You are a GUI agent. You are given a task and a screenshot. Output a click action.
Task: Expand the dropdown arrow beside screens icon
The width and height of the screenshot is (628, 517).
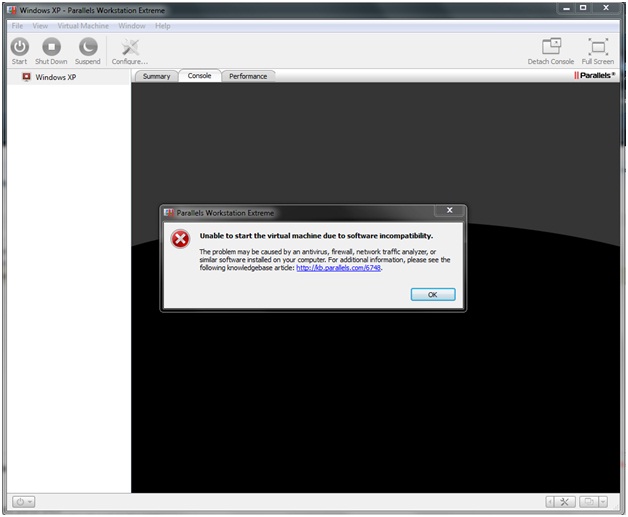(x=603, y=502)
